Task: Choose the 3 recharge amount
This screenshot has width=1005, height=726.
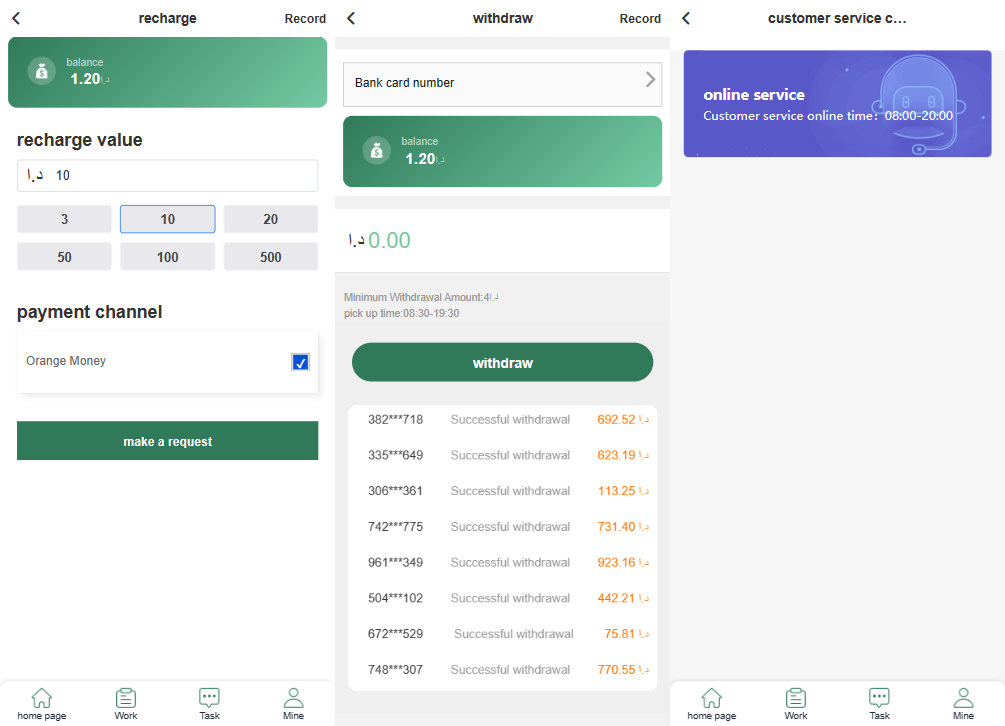Action: pos(64,219)
